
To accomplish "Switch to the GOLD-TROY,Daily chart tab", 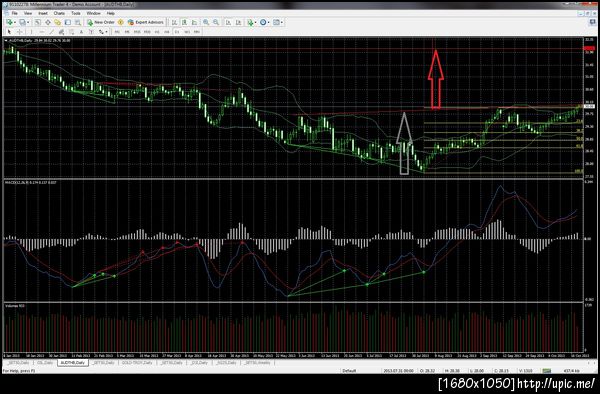I will tap(137, 362).
